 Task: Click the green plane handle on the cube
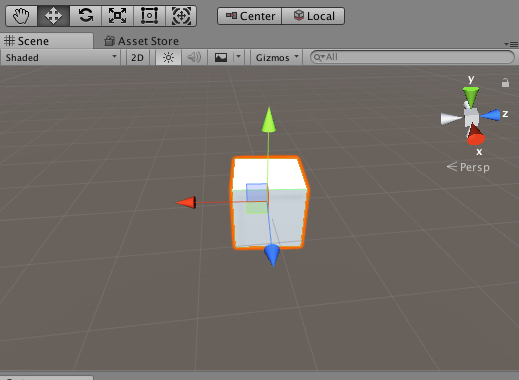point(257,208)
